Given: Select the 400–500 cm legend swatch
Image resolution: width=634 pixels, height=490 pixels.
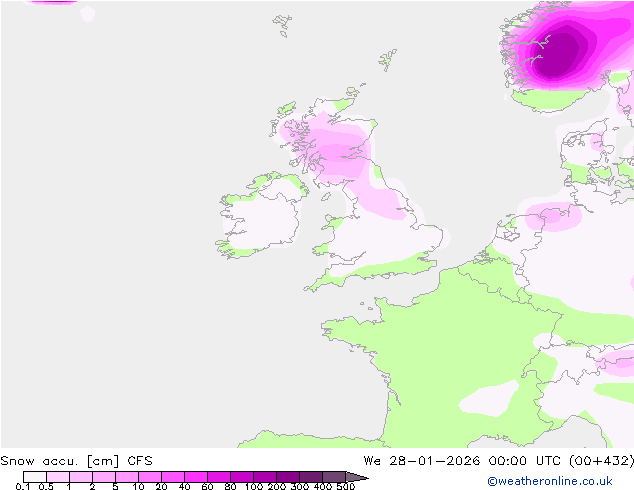Looking at the screenshot, I should [334, 477].
